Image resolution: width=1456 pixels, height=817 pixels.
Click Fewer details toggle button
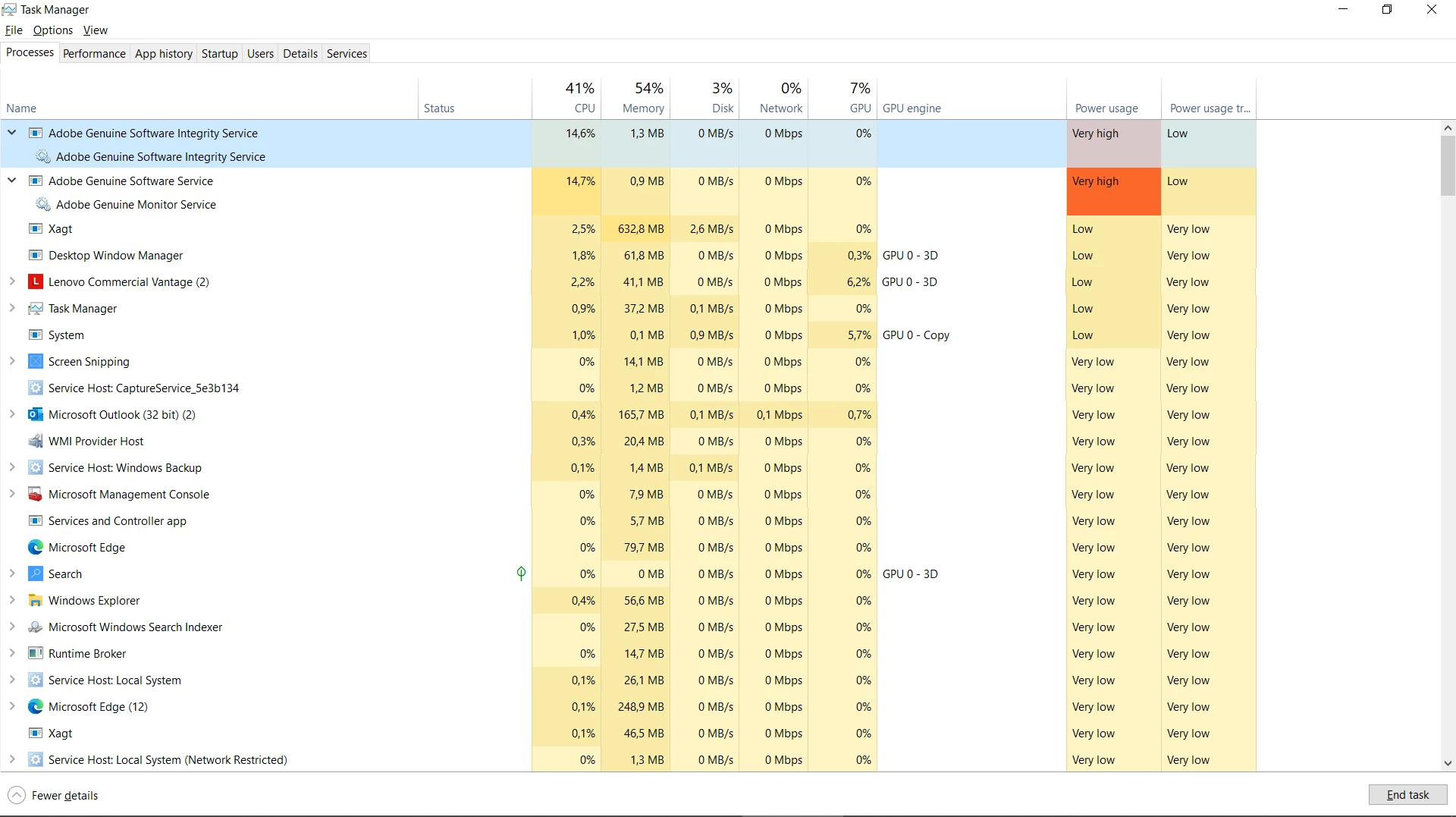[x=53, y=795]
